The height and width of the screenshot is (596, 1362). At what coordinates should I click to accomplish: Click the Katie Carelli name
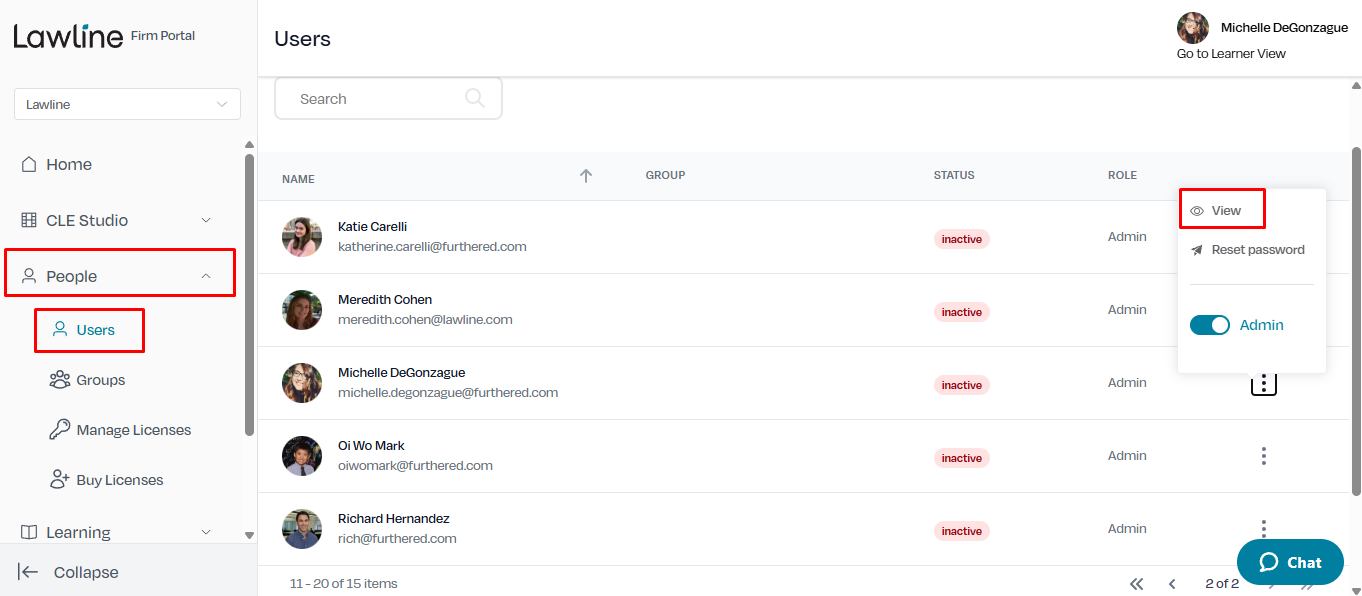click(x=372, y=227)
